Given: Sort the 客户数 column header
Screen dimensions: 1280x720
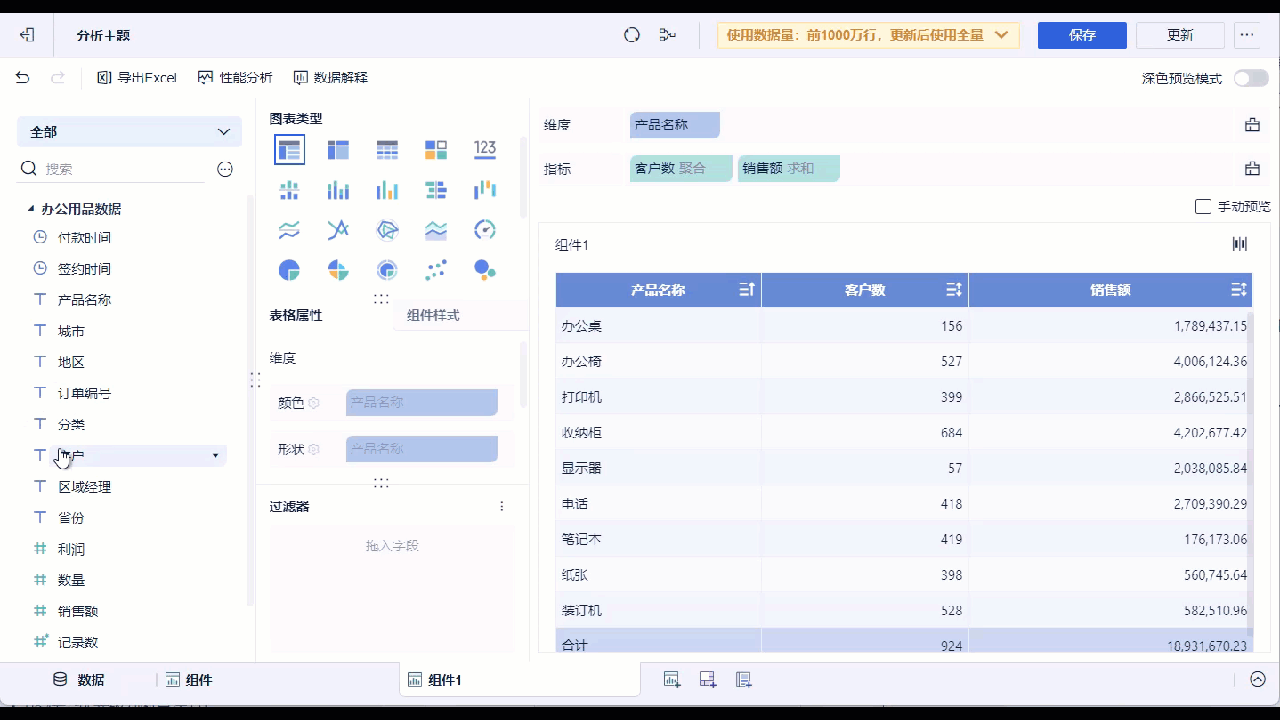Looking at the screenshot, I should coord(954,290).
